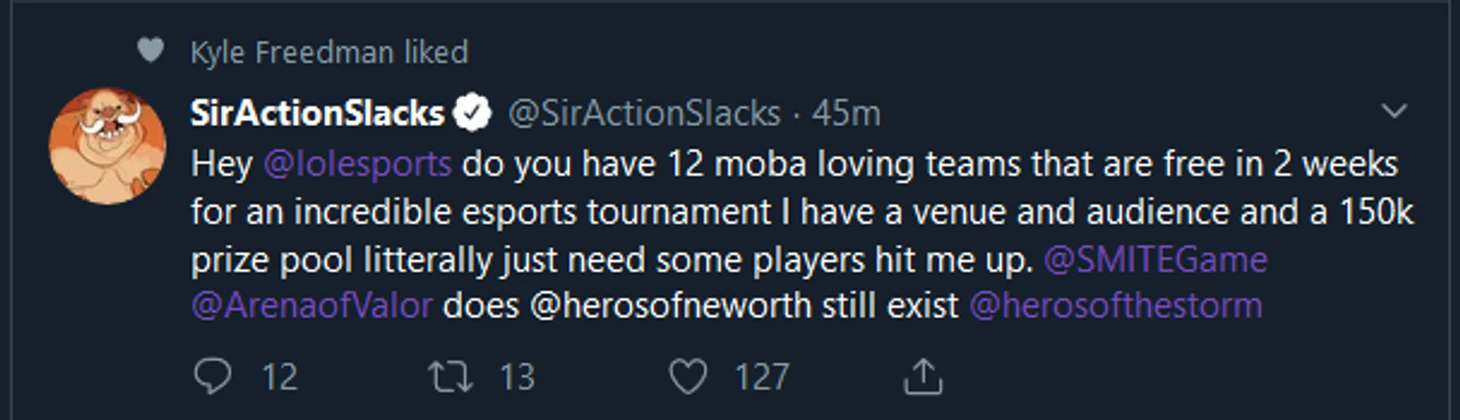Viewport: 1460px width, 420px height.
Task: Click the Kyle Freedman liked label
Action: 329,52
